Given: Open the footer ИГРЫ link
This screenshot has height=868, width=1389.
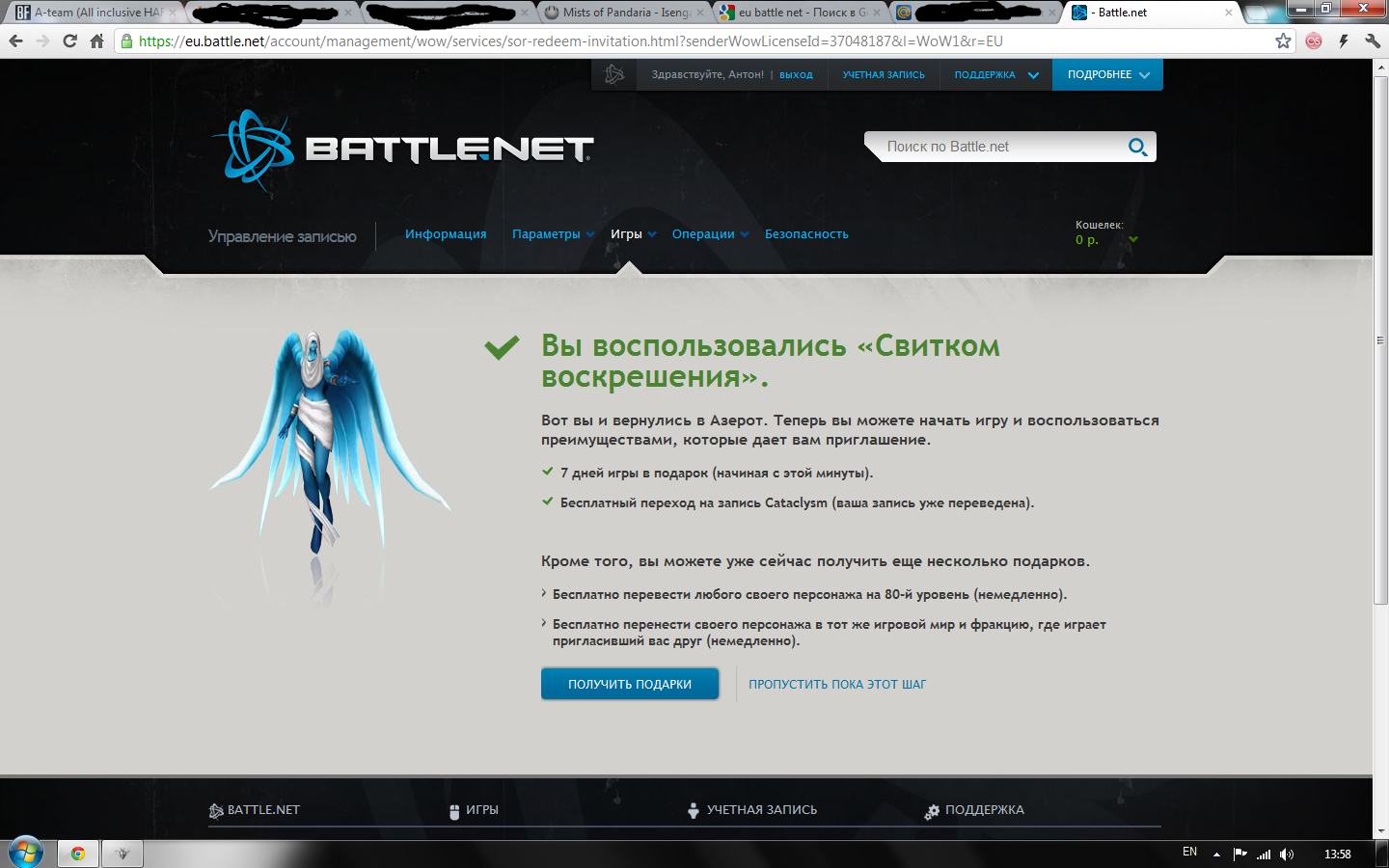Looking at the screenshot, I should (482, 810).
